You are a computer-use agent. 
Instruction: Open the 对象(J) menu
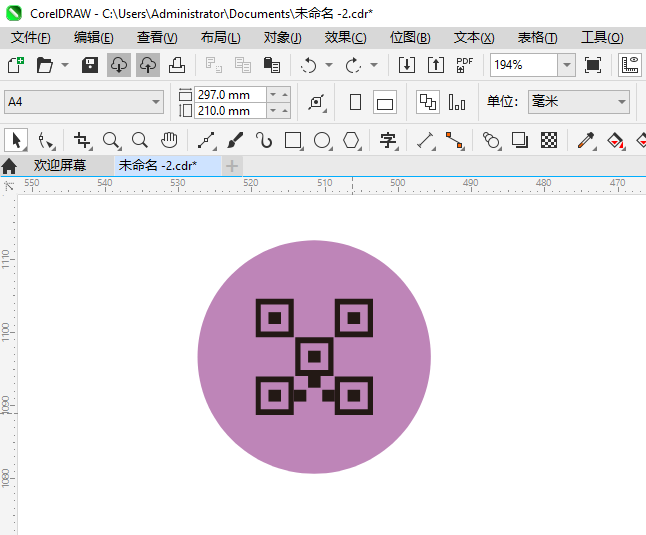click(283, 37)
